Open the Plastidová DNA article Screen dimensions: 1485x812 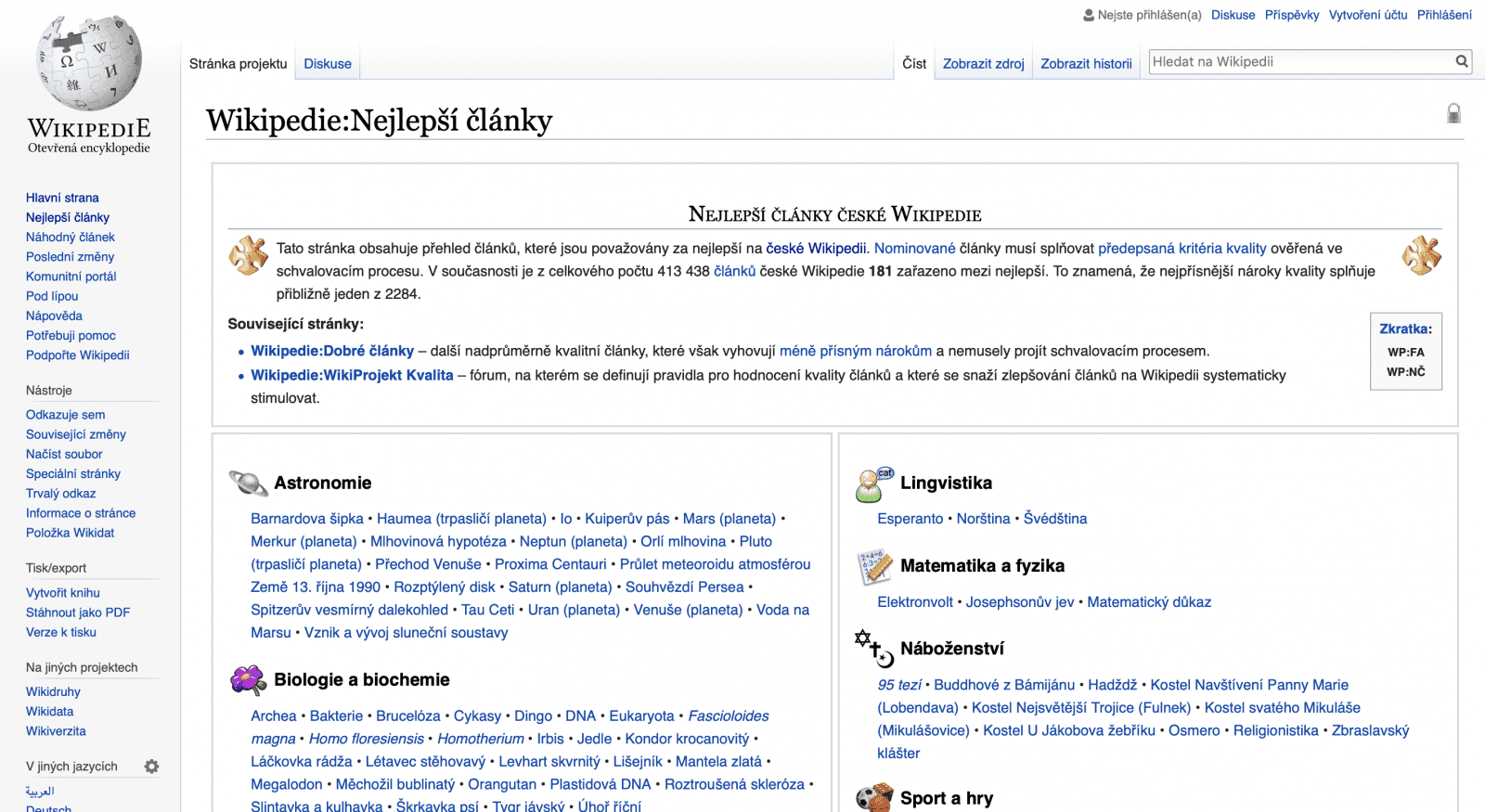[x=600, y=784]
